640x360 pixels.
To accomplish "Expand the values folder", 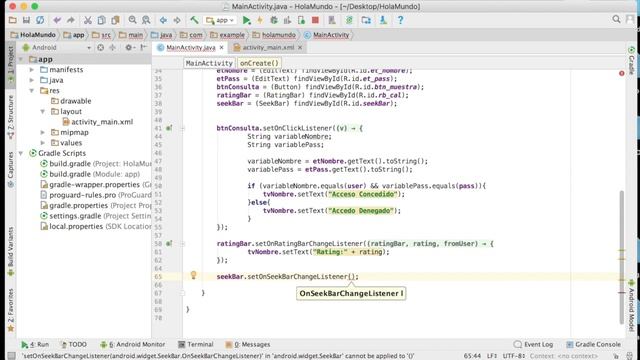I will (x=42, y=143).
